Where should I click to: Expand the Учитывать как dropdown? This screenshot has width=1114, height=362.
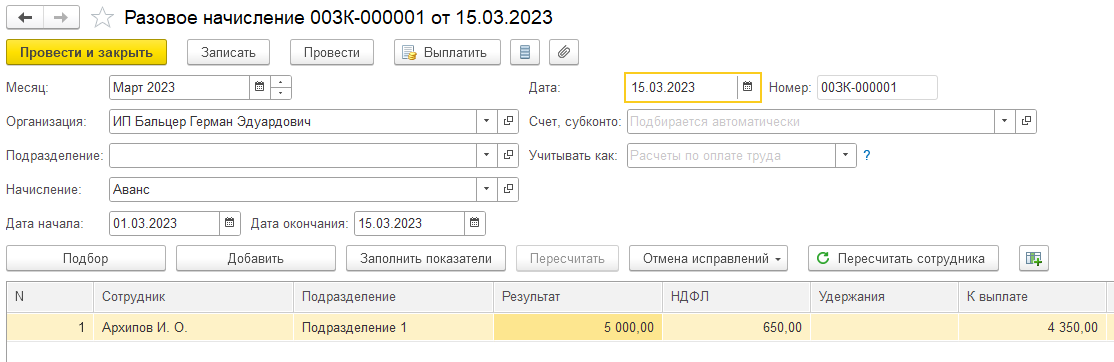pos(845,155)
